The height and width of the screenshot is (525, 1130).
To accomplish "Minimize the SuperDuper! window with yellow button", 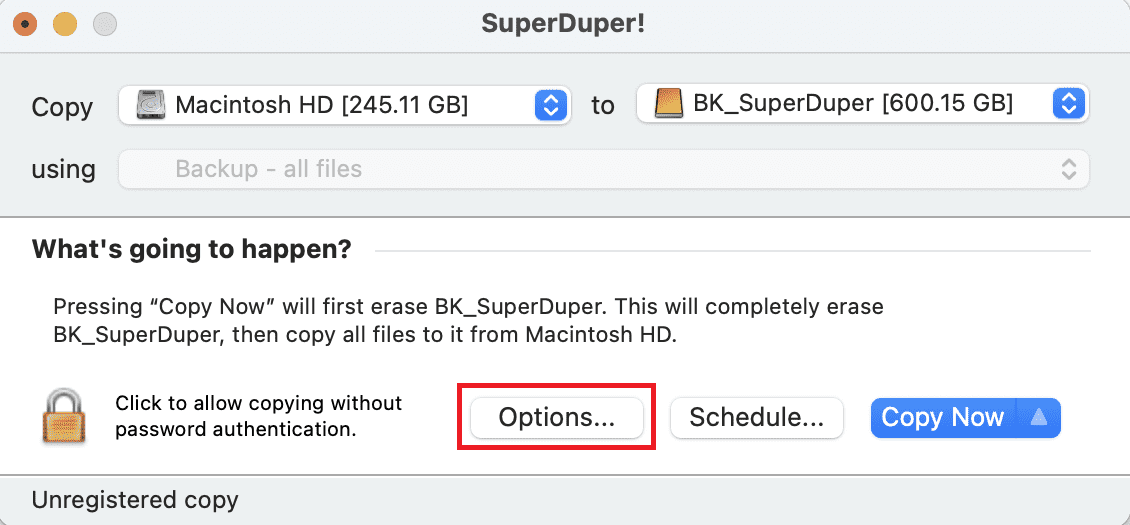I will (x=65, y=25).
